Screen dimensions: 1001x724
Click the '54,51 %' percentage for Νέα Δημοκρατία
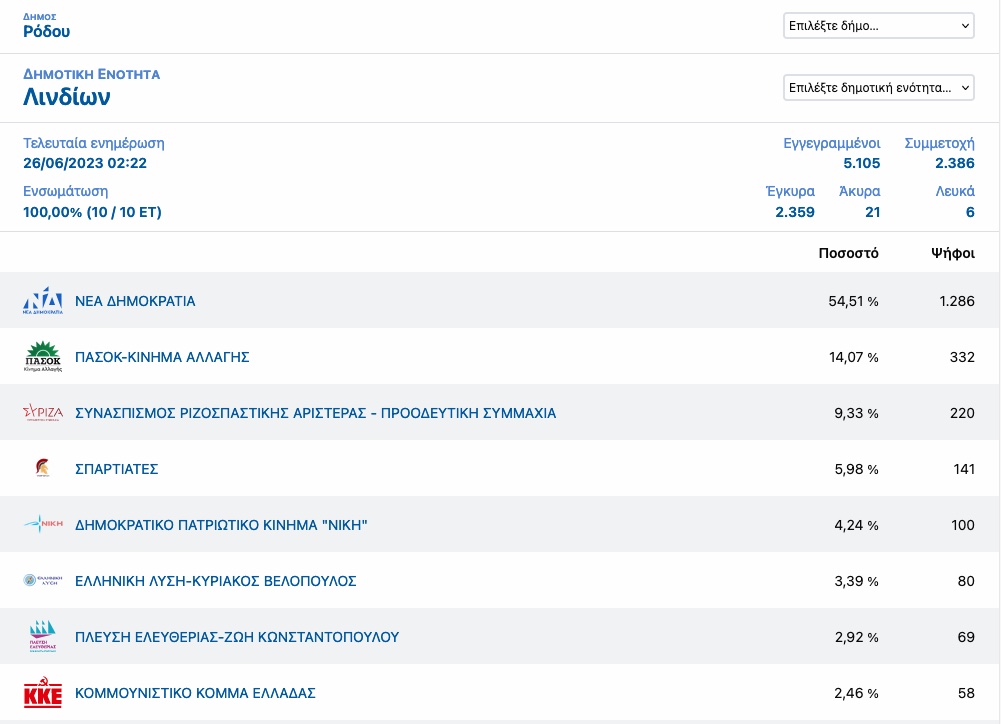coord(854,301)
